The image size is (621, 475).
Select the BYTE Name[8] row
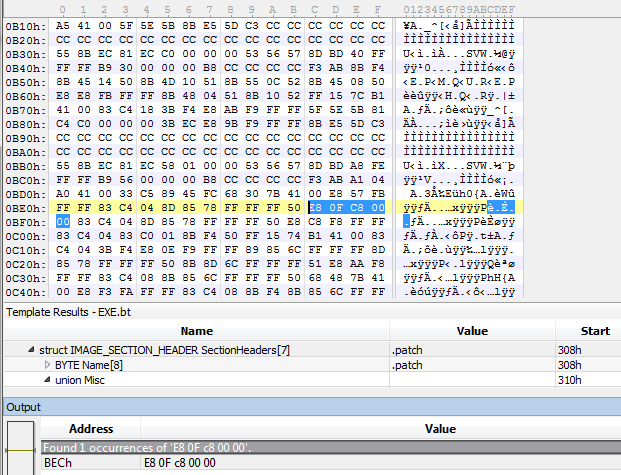pyautogui.click(x=312, y=365)
